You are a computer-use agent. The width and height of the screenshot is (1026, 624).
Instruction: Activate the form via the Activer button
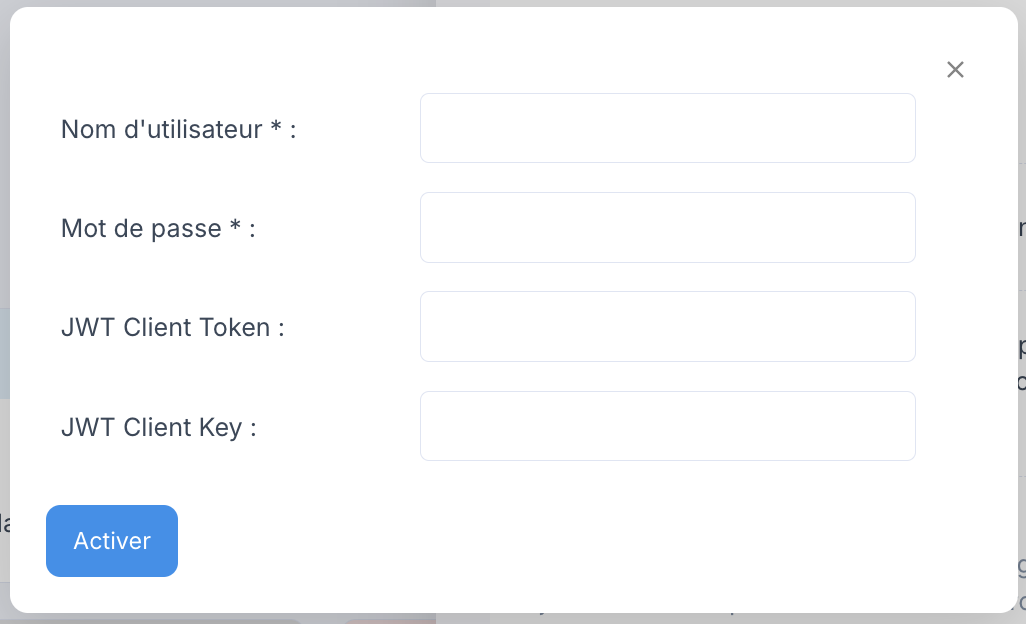[x=111, y=540]
